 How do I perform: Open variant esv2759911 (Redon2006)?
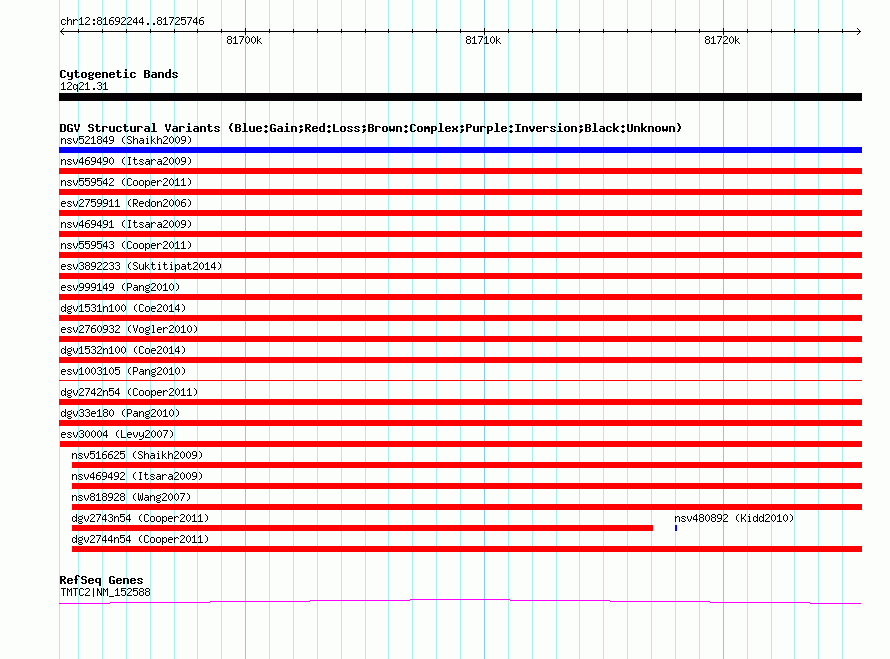click(126, 203)
